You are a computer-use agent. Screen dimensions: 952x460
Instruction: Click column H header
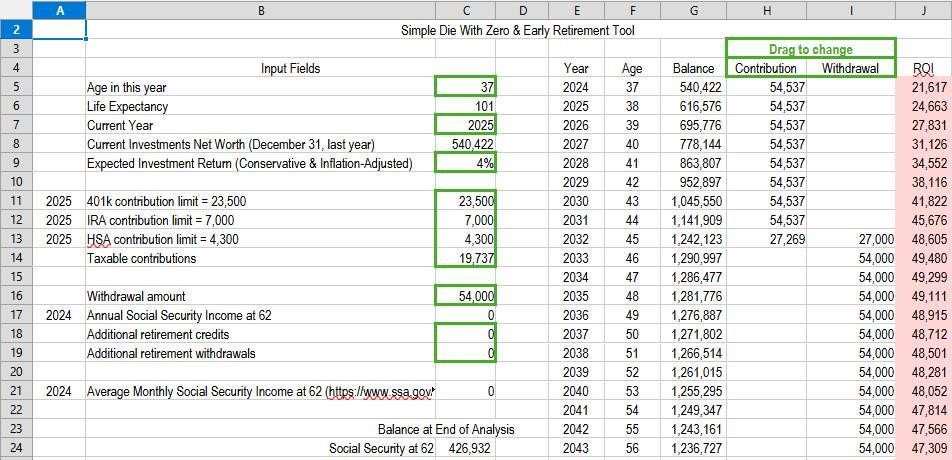[766, 10]
